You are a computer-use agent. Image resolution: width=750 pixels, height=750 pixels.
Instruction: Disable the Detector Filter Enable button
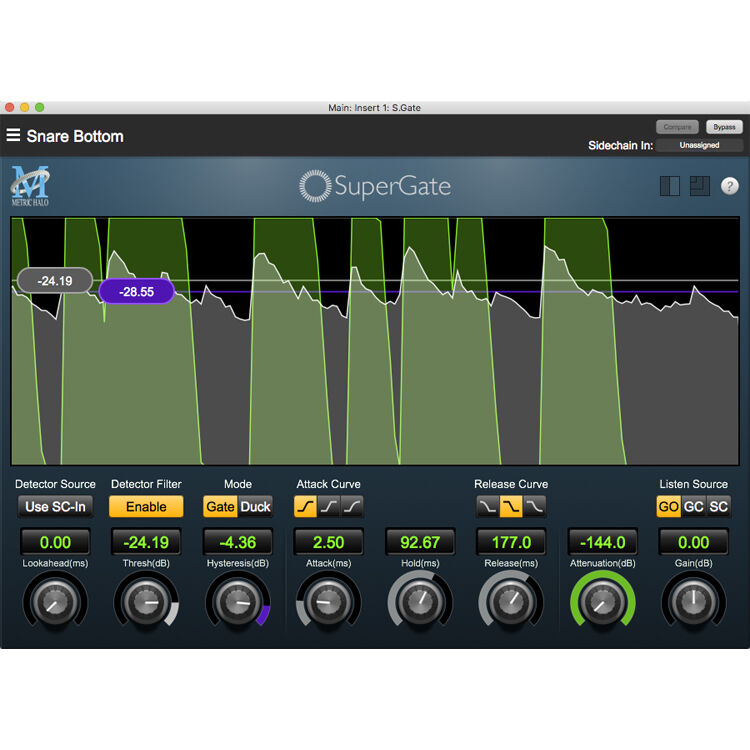click(x=146, y=507)
